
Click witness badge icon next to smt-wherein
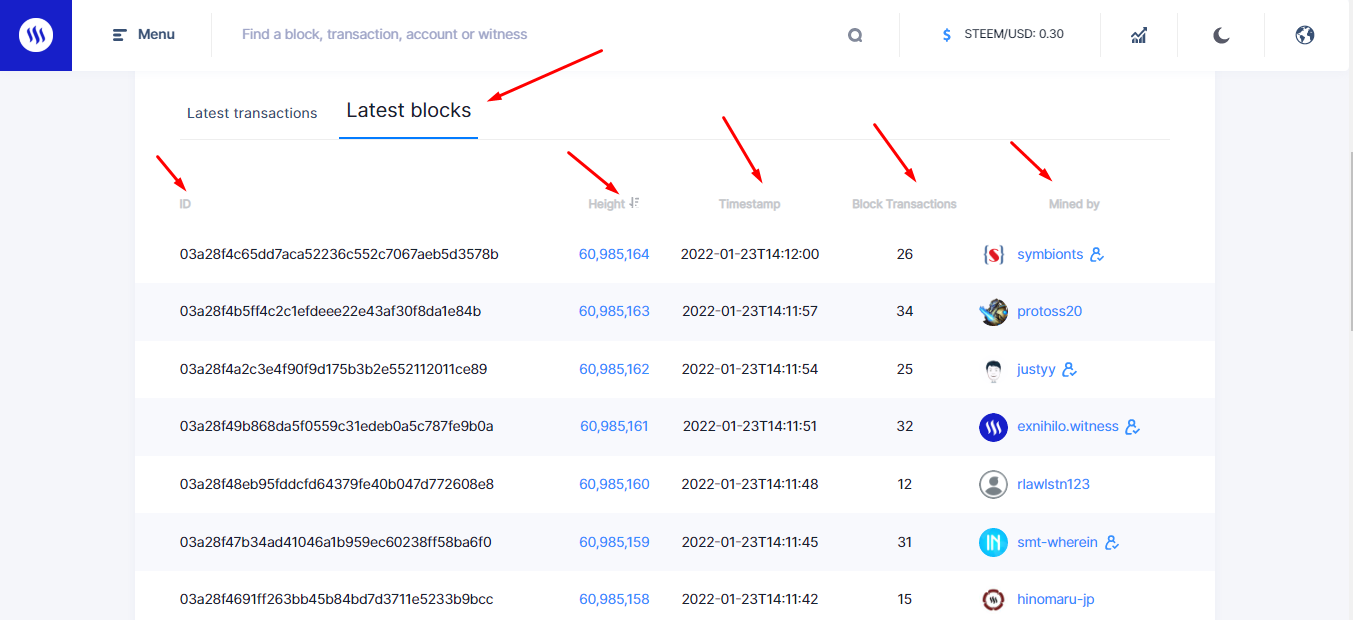coord(1111,543)
